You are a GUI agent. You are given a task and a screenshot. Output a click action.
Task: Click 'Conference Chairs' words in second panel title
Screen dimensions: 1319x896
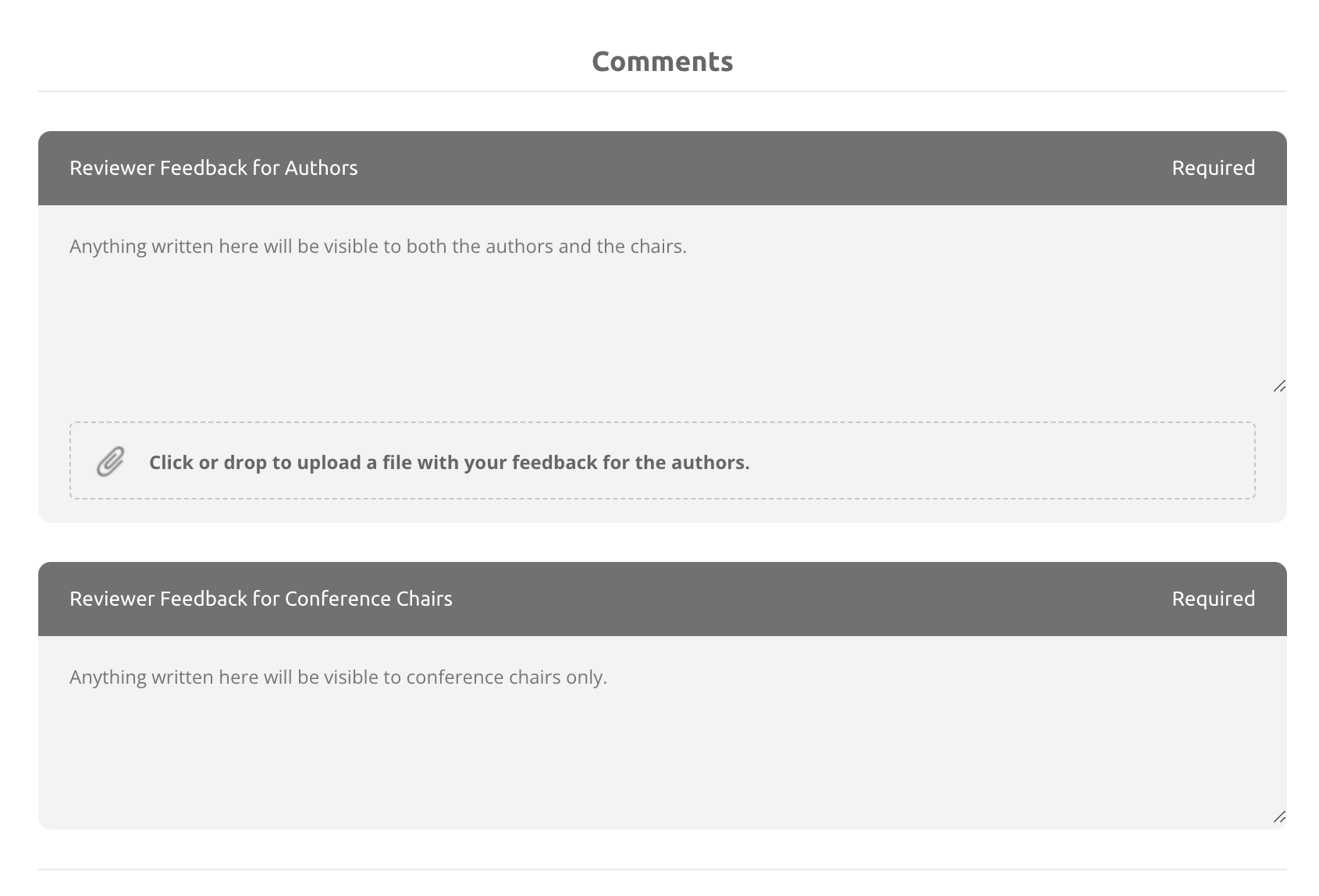click(x=368, y=599)
